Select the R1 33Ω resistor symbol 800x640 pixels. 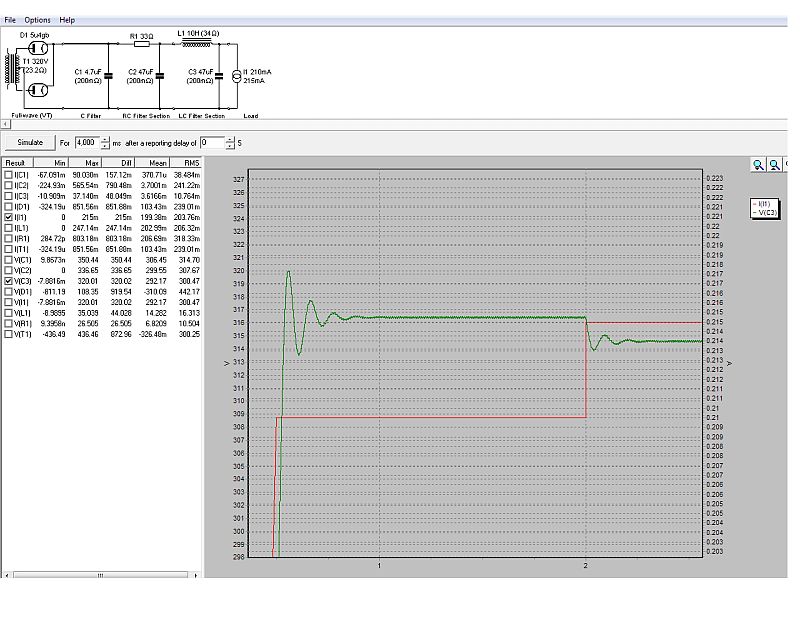coord(141,44)
